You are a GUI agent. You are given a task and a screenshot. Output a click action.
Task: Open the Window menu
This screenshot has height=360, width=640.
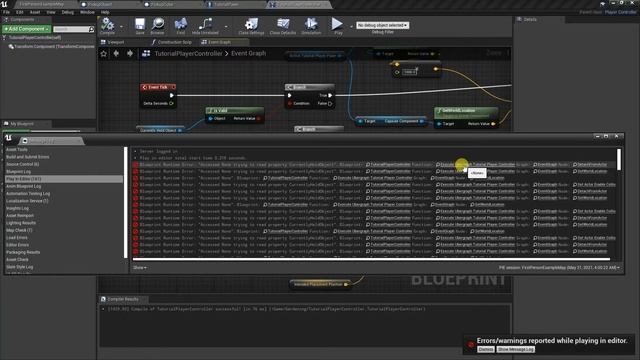point(87,12)
